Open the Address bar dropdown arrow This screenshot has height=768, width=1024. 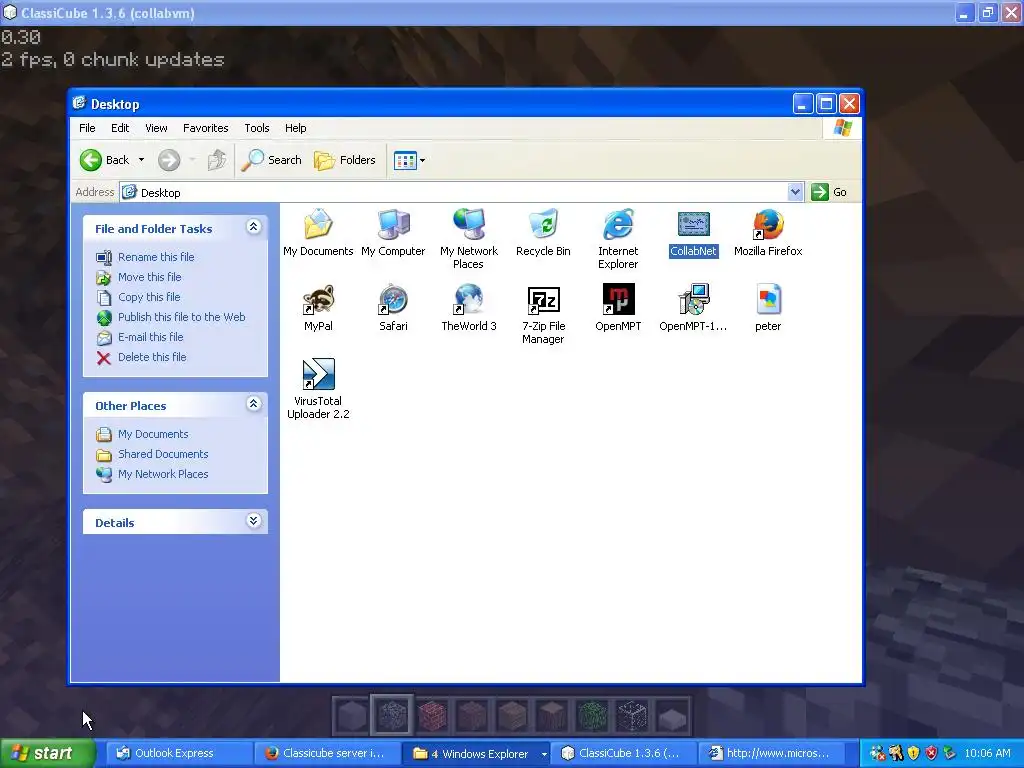(x=795, y=192)
